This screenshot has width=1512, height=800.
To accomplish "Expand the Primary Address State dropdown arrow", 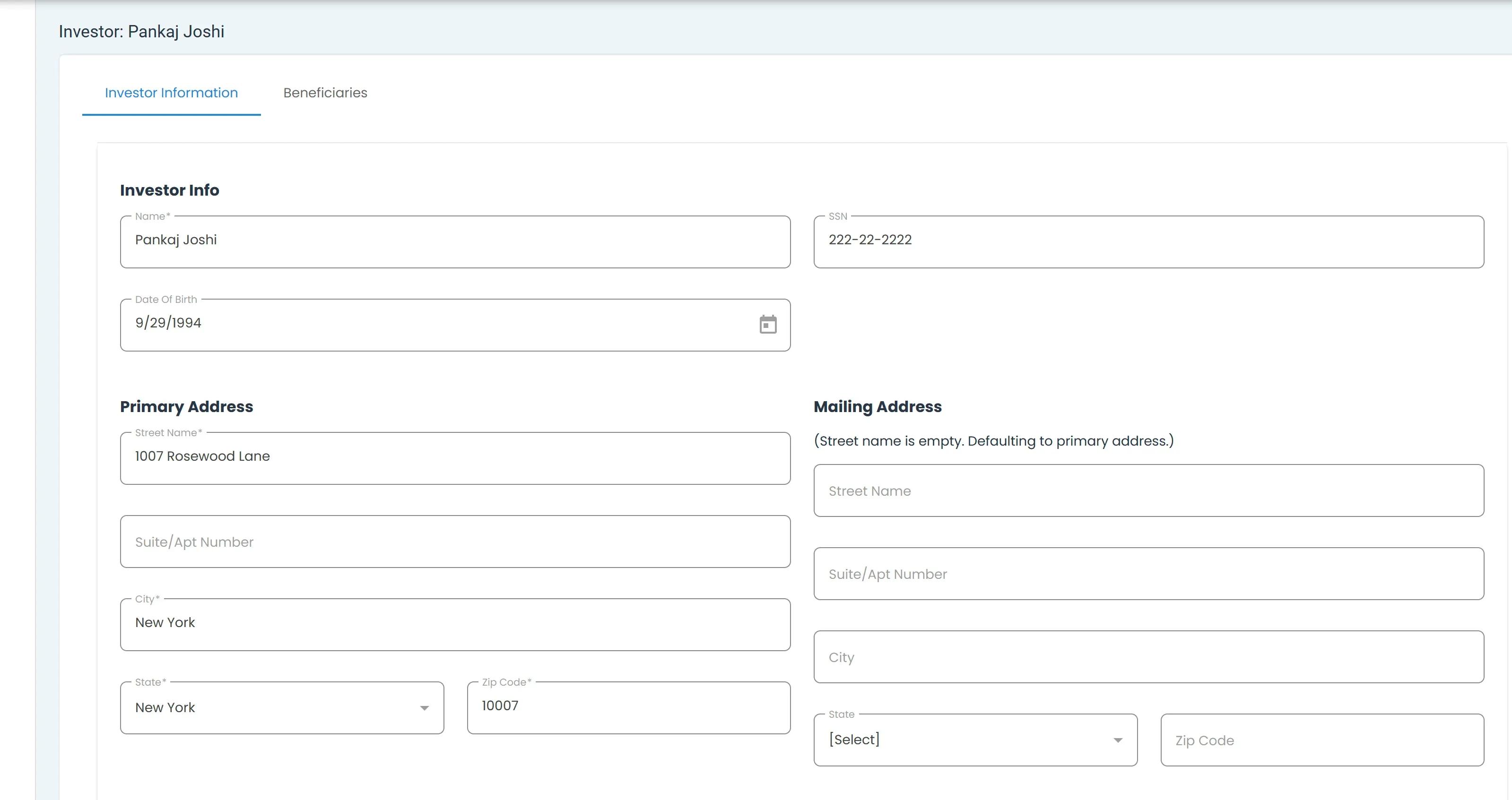I will click(424, 708).
